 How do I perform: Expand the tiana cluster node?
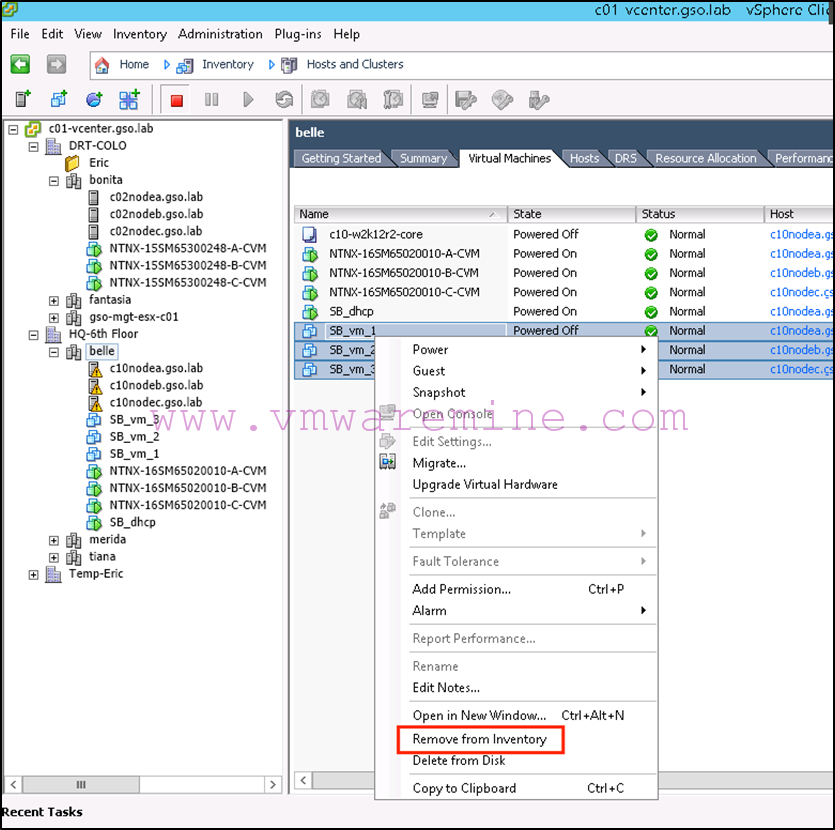pos(54,557)
